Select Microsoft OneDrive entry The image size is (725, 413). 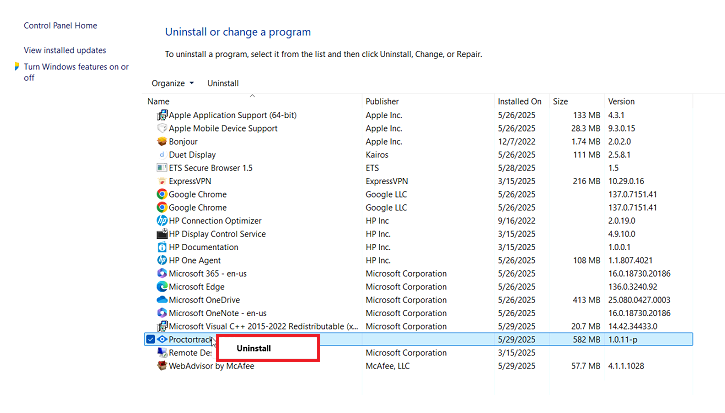(204, 300)
